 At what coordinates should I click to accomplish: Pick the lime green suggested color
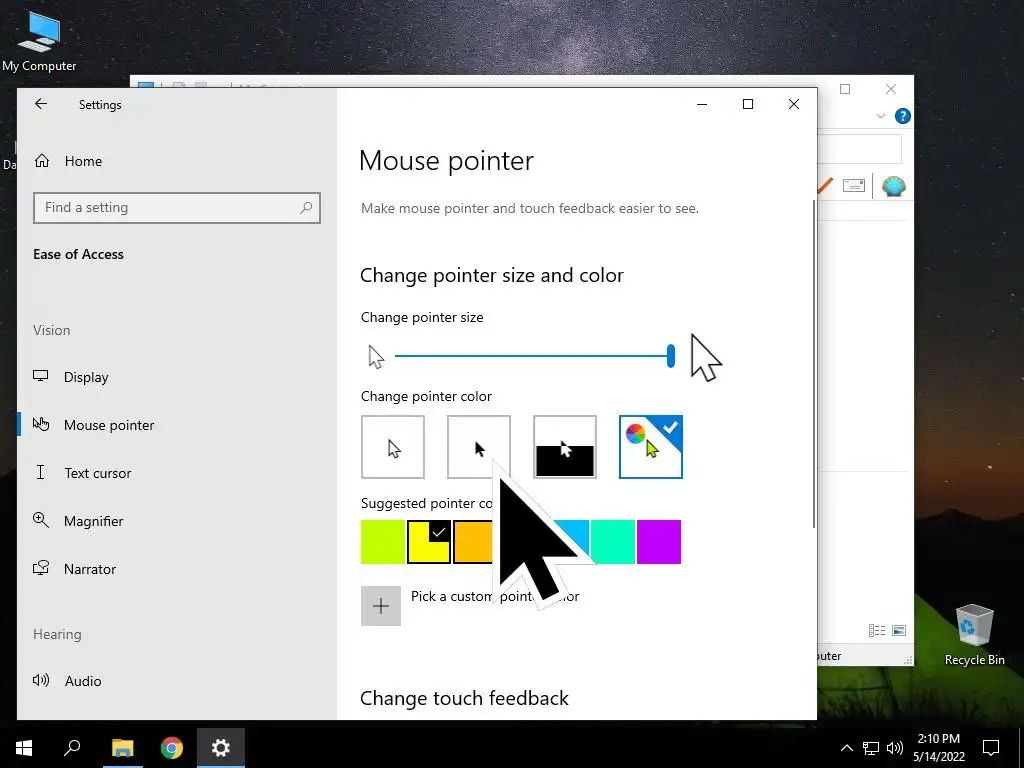[383, 542]
